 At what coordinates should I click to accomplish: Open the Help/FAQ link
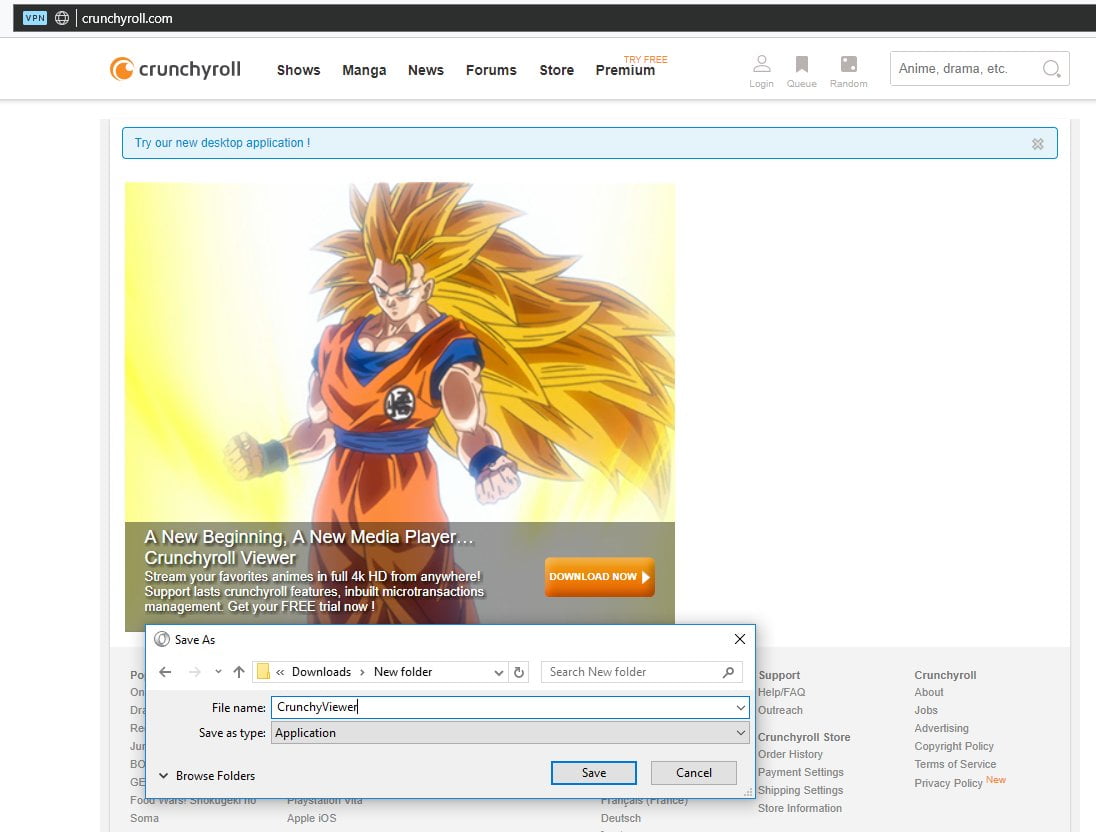[x=781, y=692]
